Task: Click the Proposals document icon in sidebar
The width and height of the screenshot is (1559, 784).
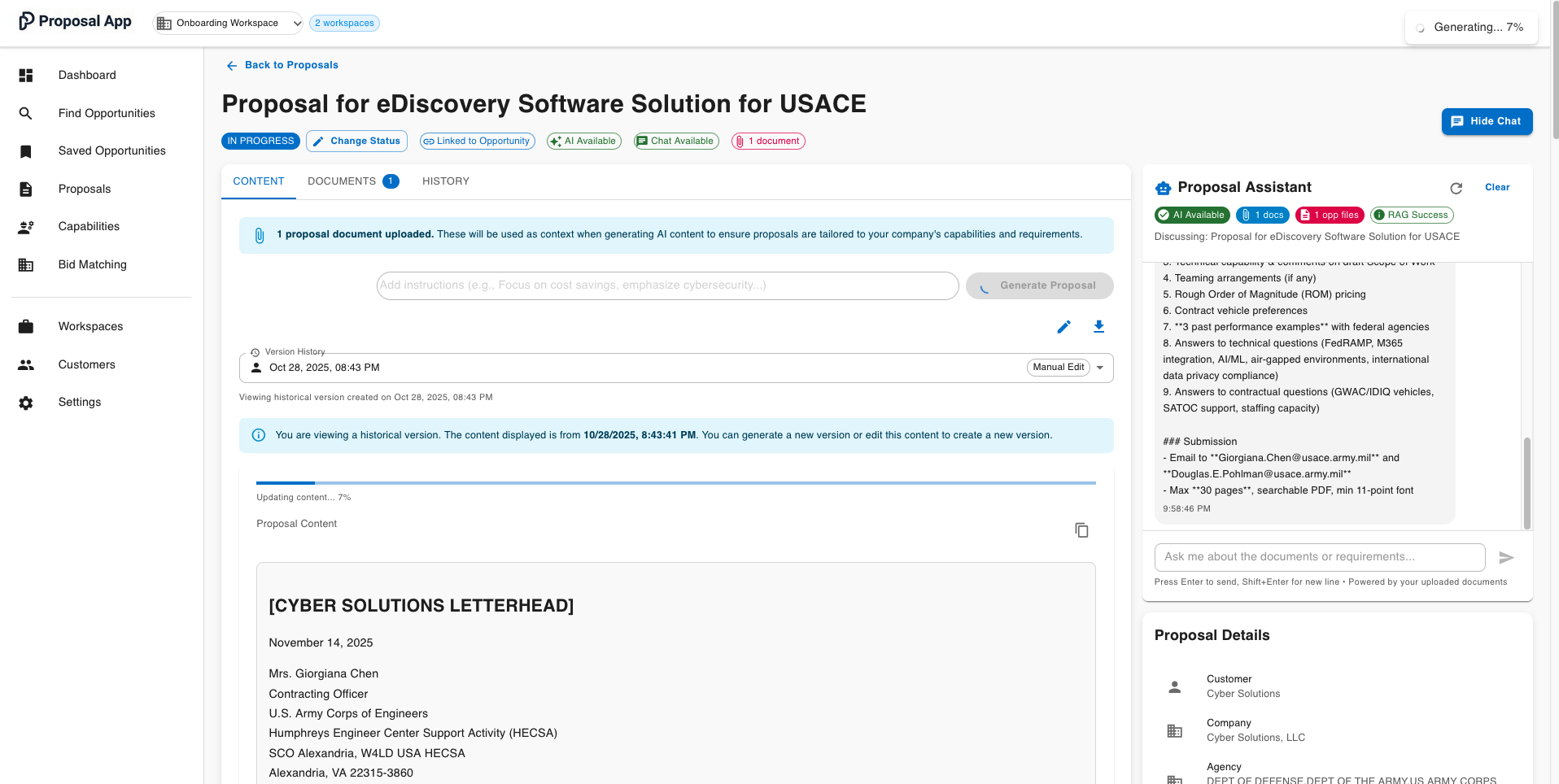Action: (x=26, y=189)
